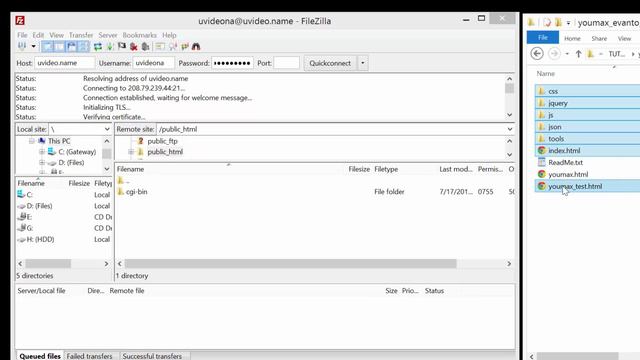Open the directory listing filters icon
This screenshot has width=640, height=360.
(160, 47)
